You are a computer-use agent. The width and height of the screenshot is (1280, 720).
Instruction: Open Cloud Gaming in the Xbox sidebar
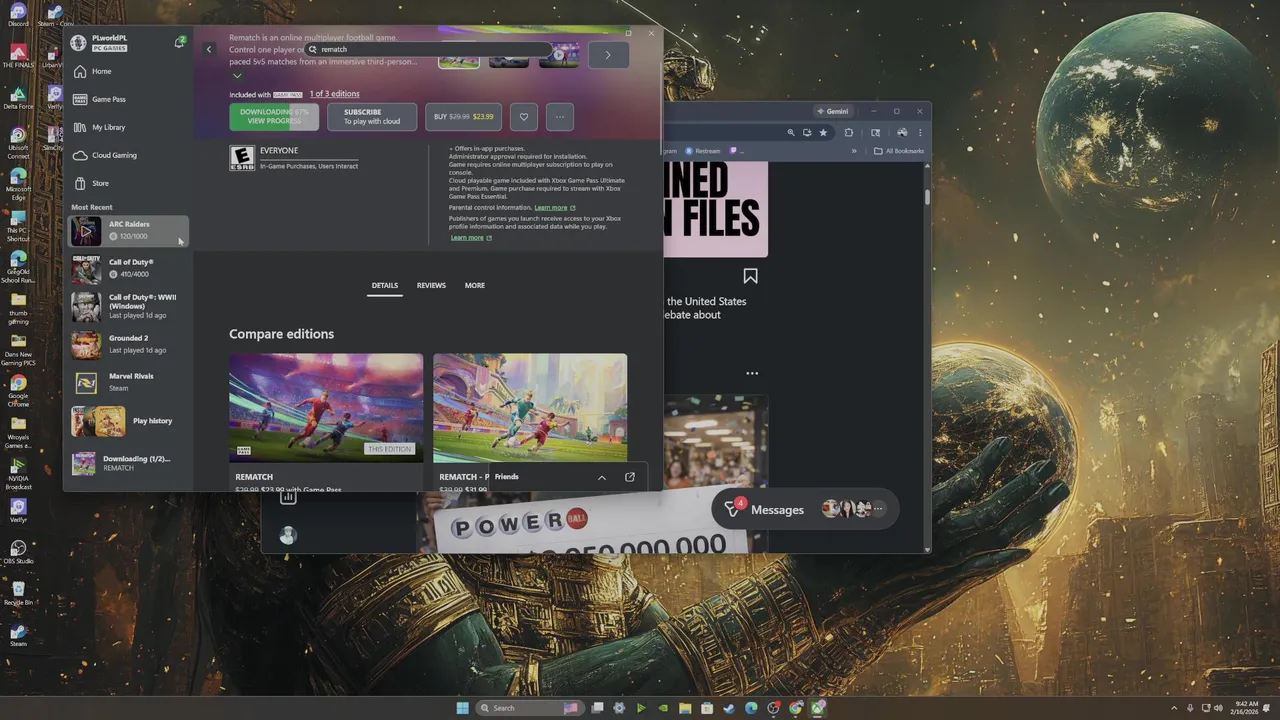click(x=128, y=156)
